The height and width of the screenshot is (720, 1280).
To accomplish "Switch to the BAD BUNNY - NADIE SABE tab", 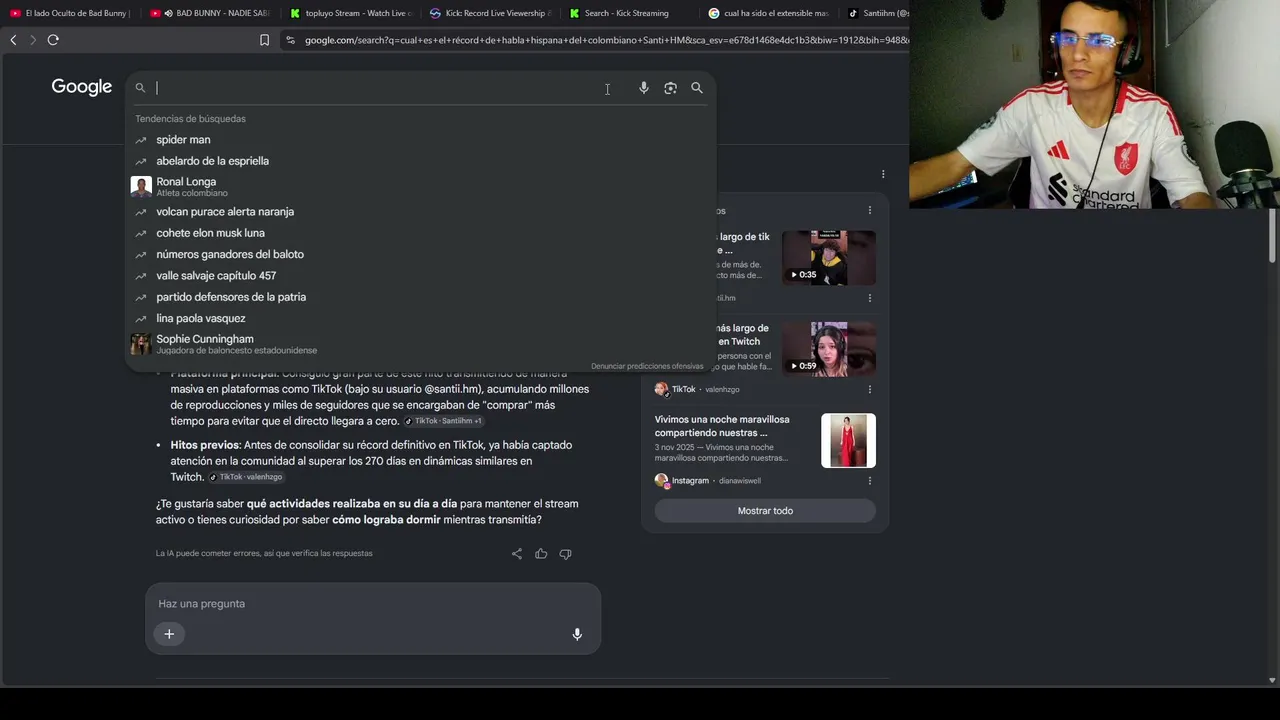I will click(210, 13).
